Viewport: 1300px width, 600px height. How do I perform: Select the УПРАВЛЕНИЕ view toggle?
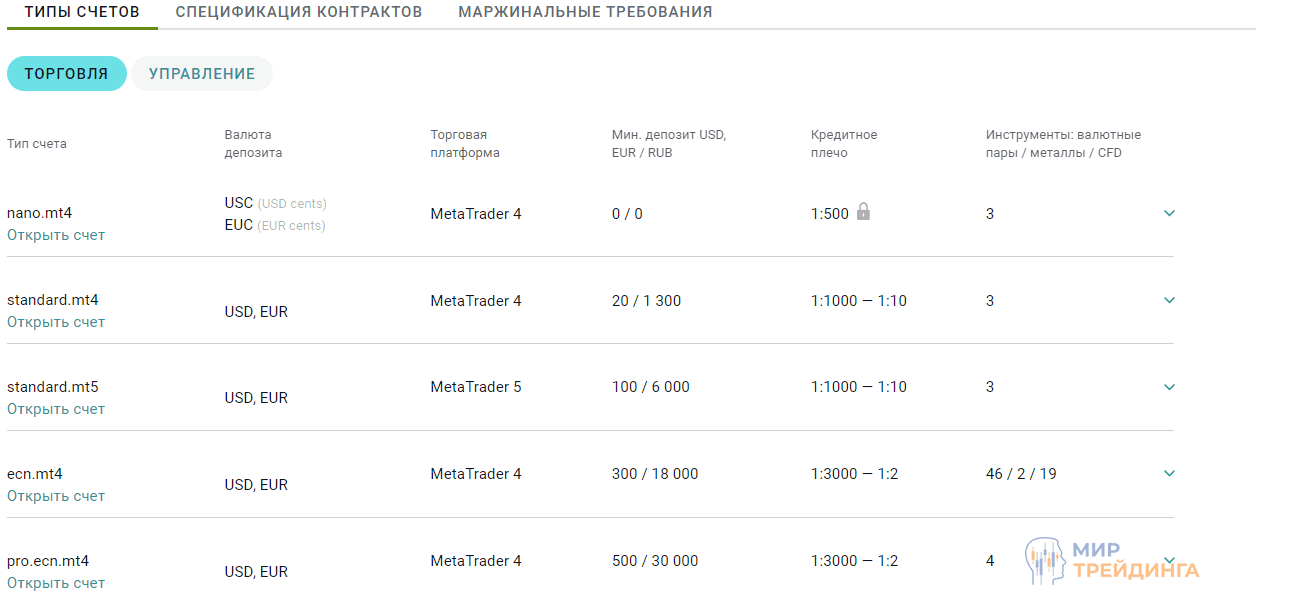[x=201, y=73]
